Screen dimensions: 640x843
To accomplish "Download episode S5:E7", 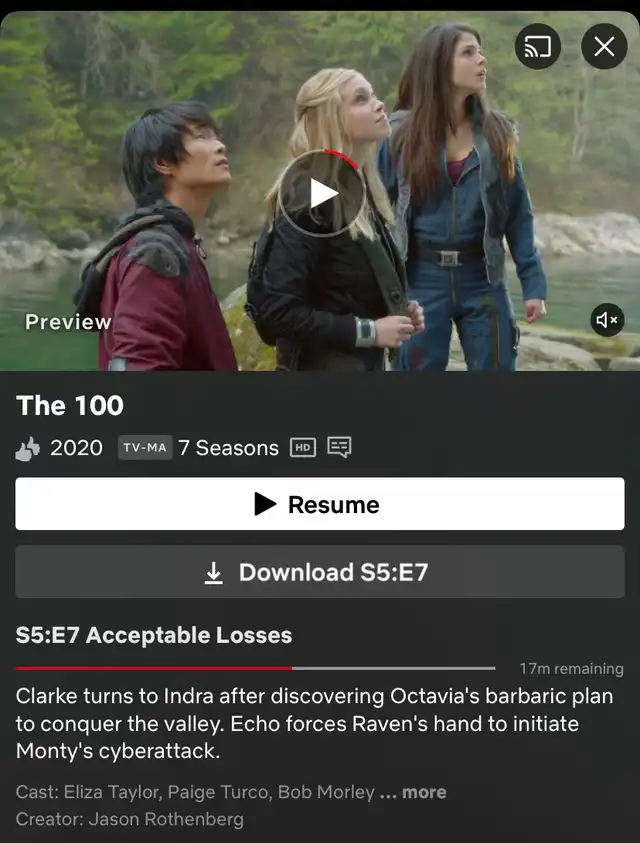I will point(320,572).
